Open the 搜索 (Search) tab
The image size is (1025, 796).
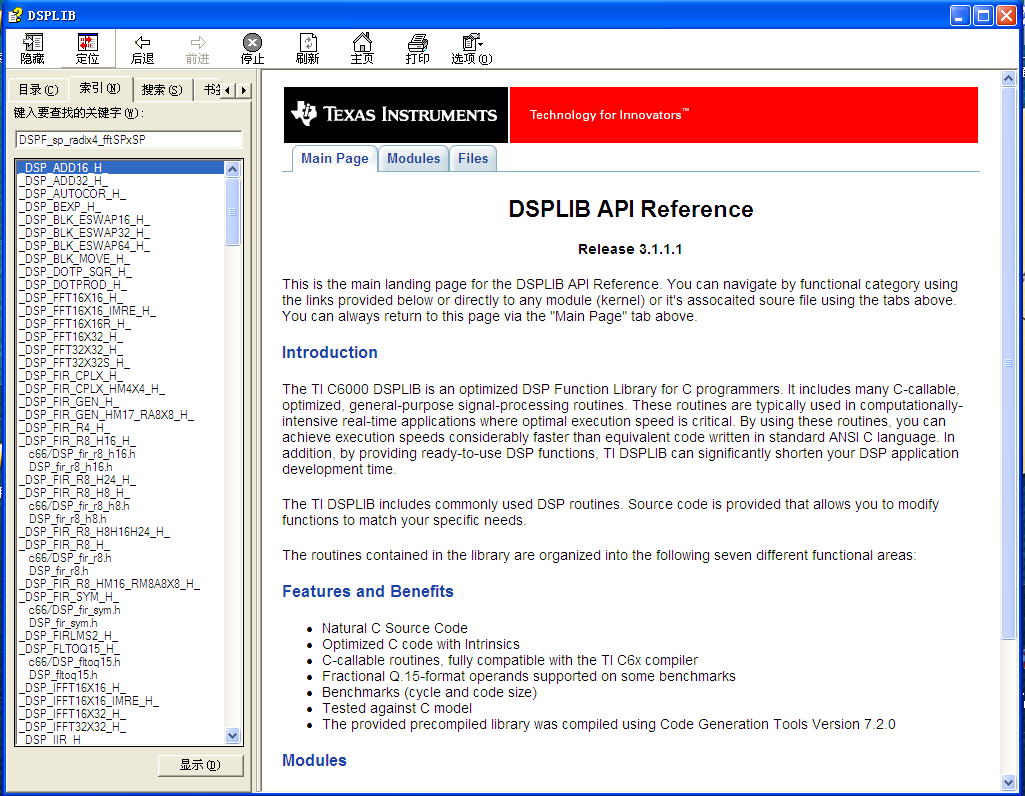pyautogui.click(x=162, y=90)
